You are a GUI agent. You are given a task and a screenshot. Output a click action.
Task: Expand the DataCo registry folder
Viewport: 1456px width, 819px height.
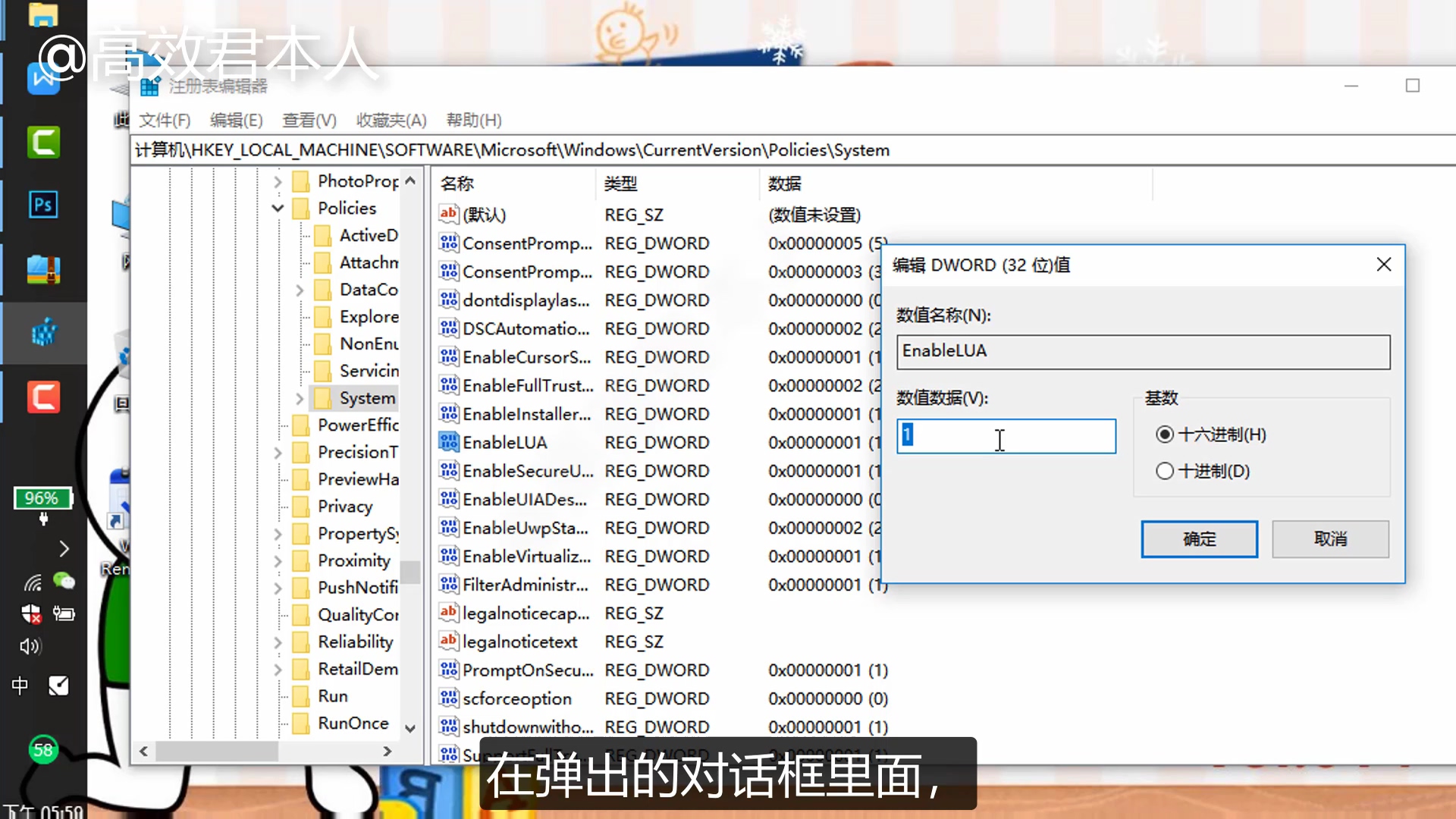pos(299,289)
